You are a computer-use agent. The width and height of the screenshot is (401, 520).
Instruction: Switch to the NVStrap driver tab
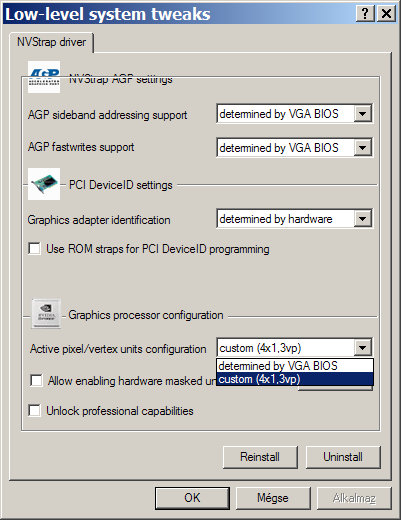click(x=52, y=42)
